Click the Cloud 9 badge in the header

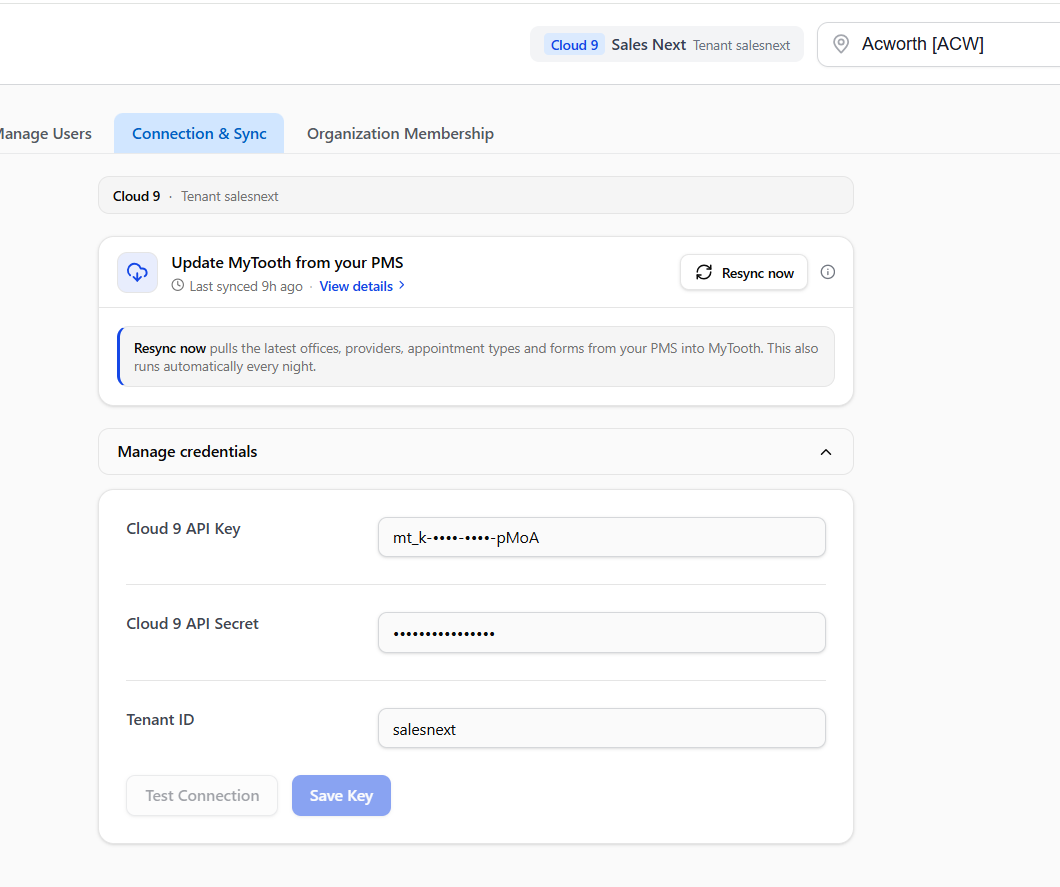[x=574, y=45]
